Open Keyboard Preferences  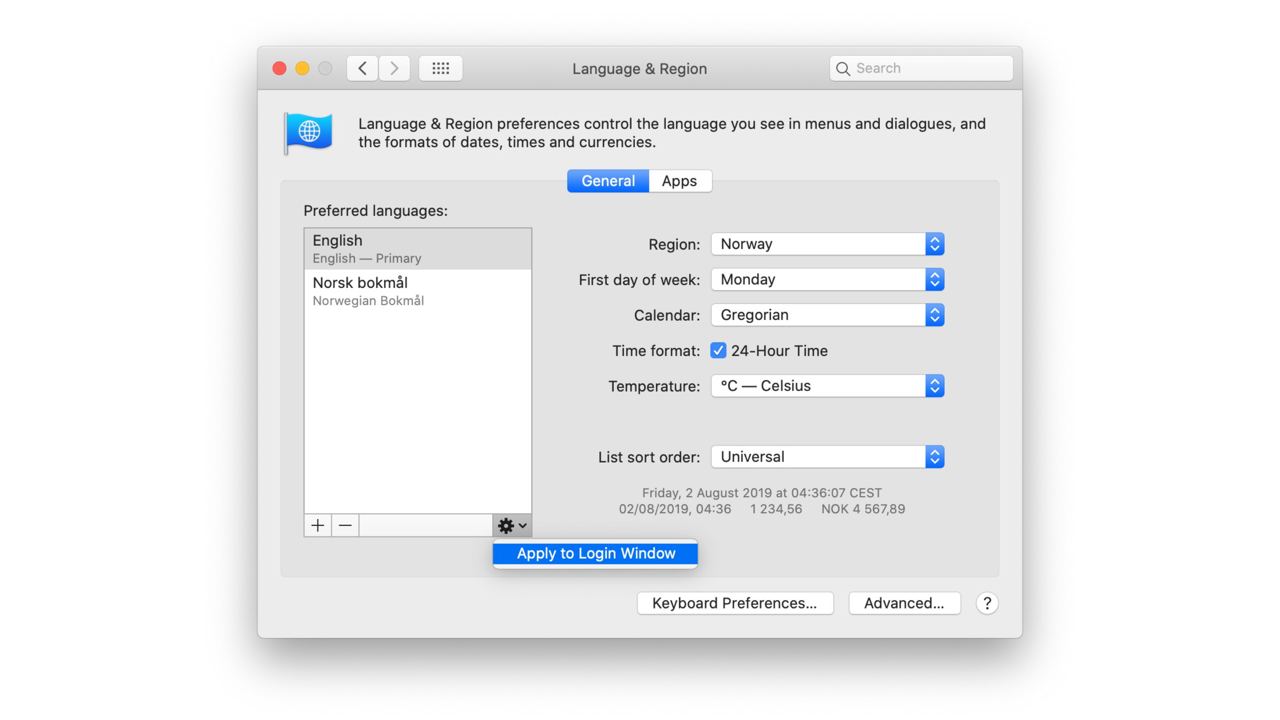(735, 603)
